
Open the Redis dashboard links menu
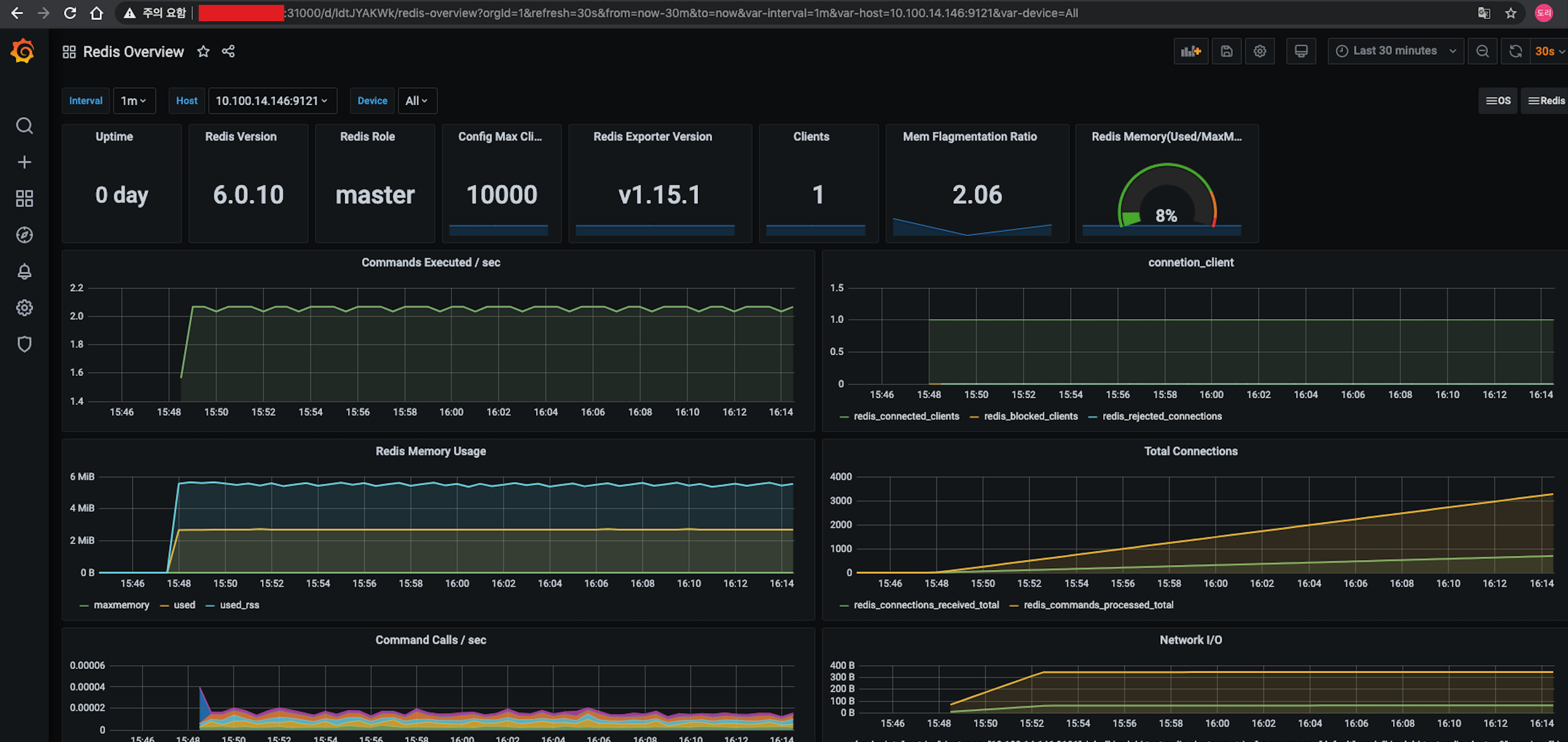click(1546, 101)
